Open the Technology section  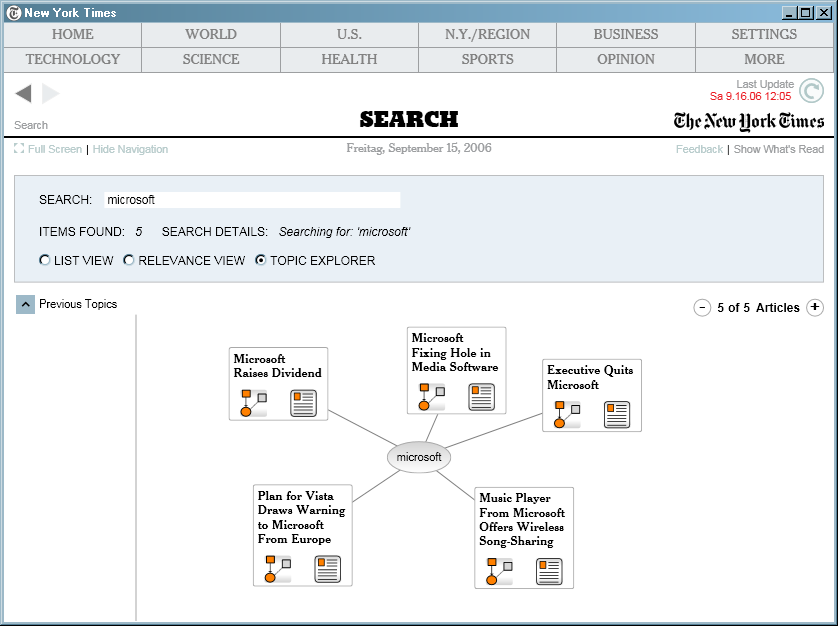pos(73,59)
